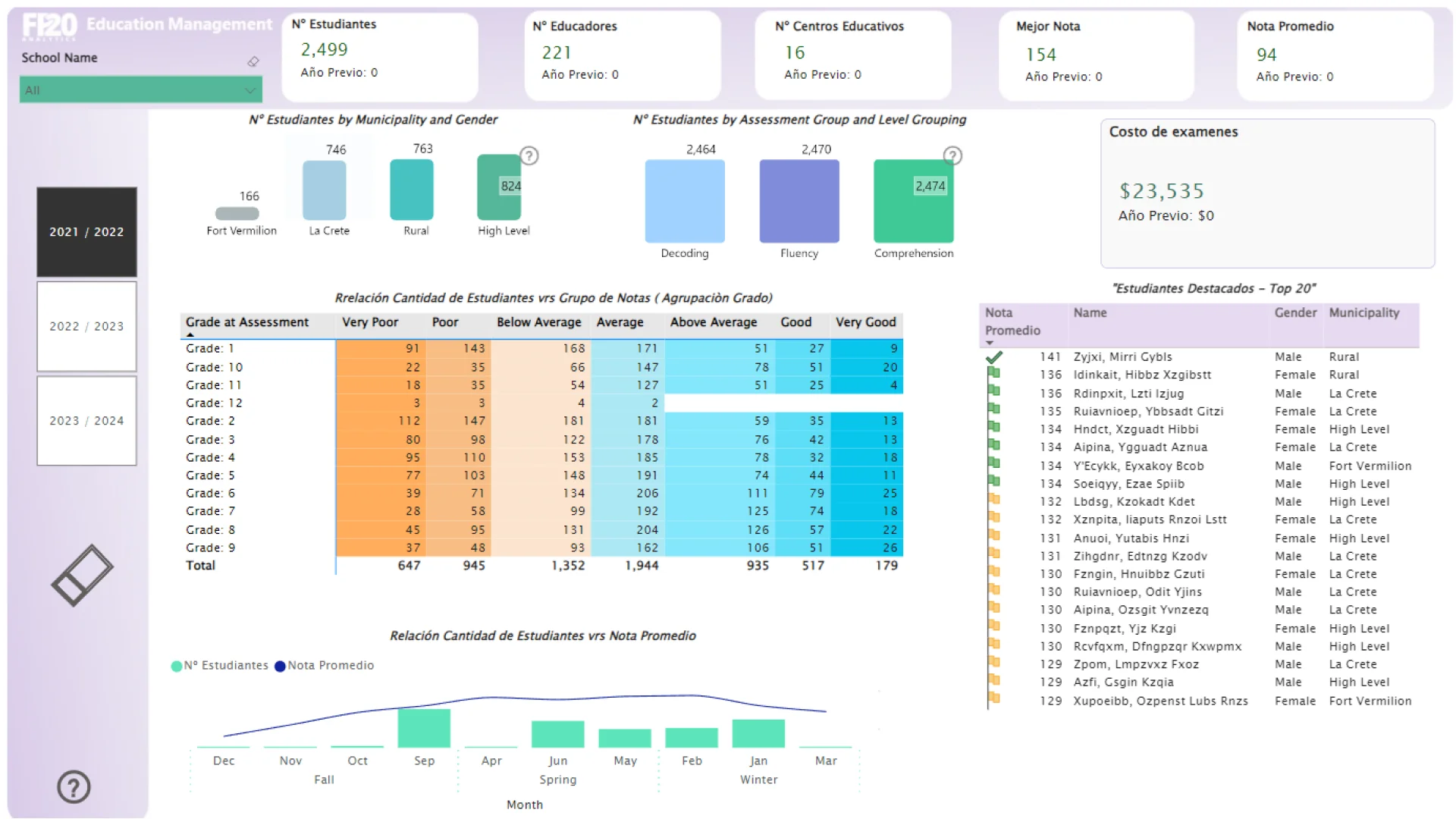Open the School Name dropdown showing All
This screenshot has width=1456, height=819.
(x=141, y=89)
